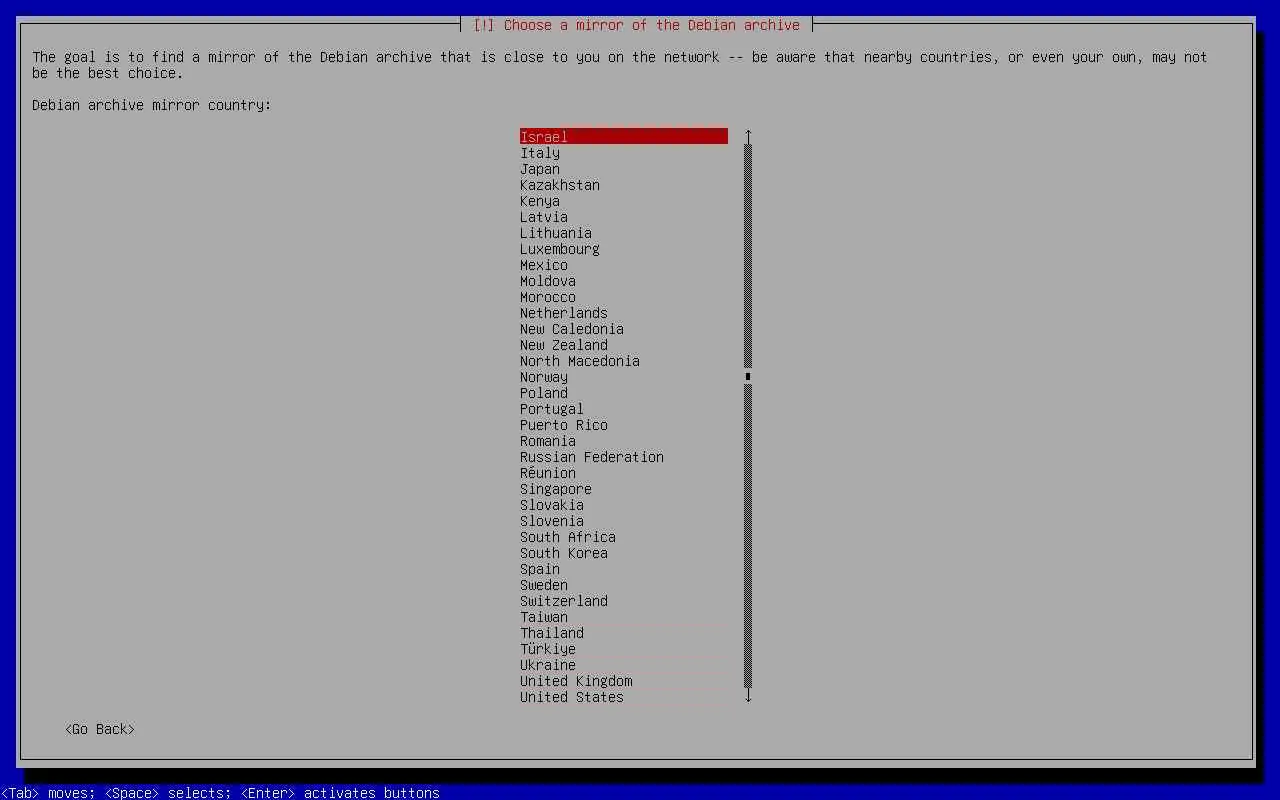1280x800 pixels.
Task: Click the scrollbar down arrow
Action: point(748,696)
